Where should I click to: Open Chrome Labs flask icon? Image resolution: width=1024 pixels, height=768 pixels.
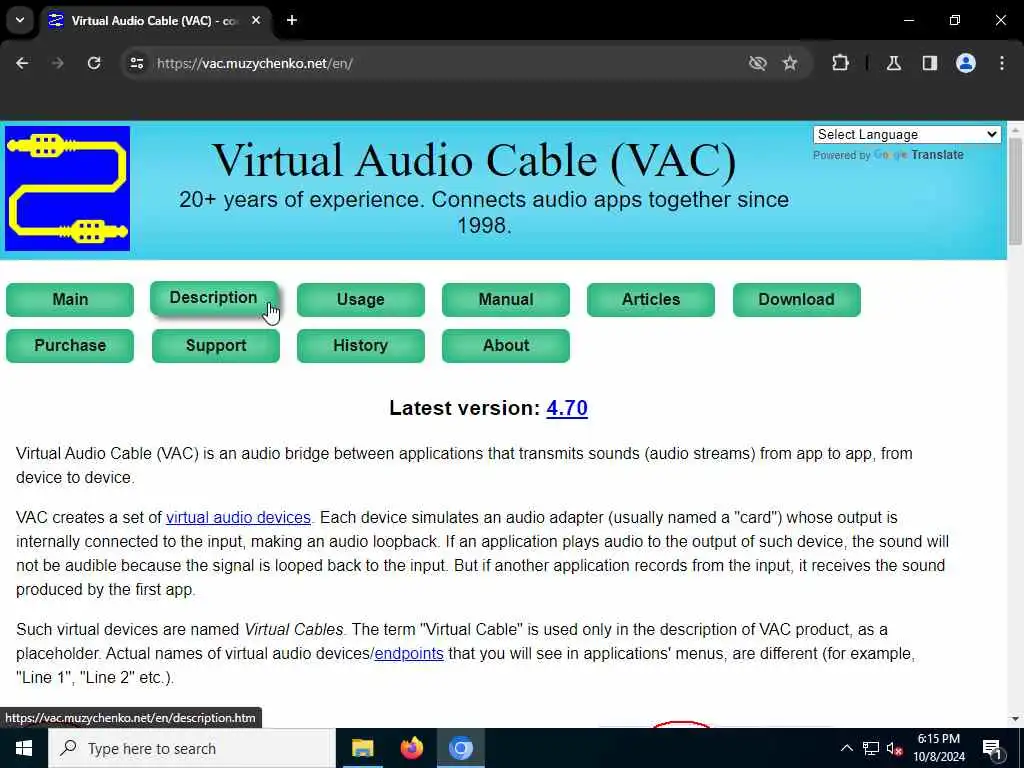893,63
